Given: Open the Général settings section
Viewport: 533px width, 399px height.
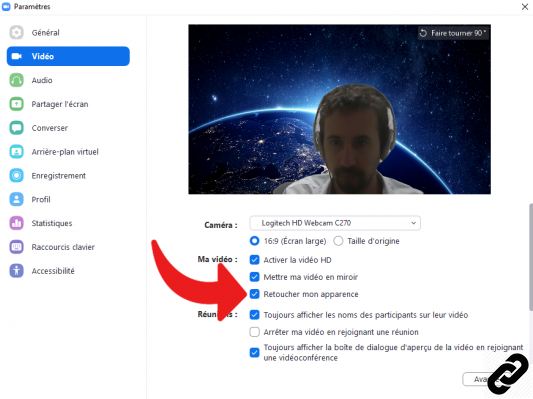Looking at the screenshot, I should pyautogui.click(x=68, y=33).
